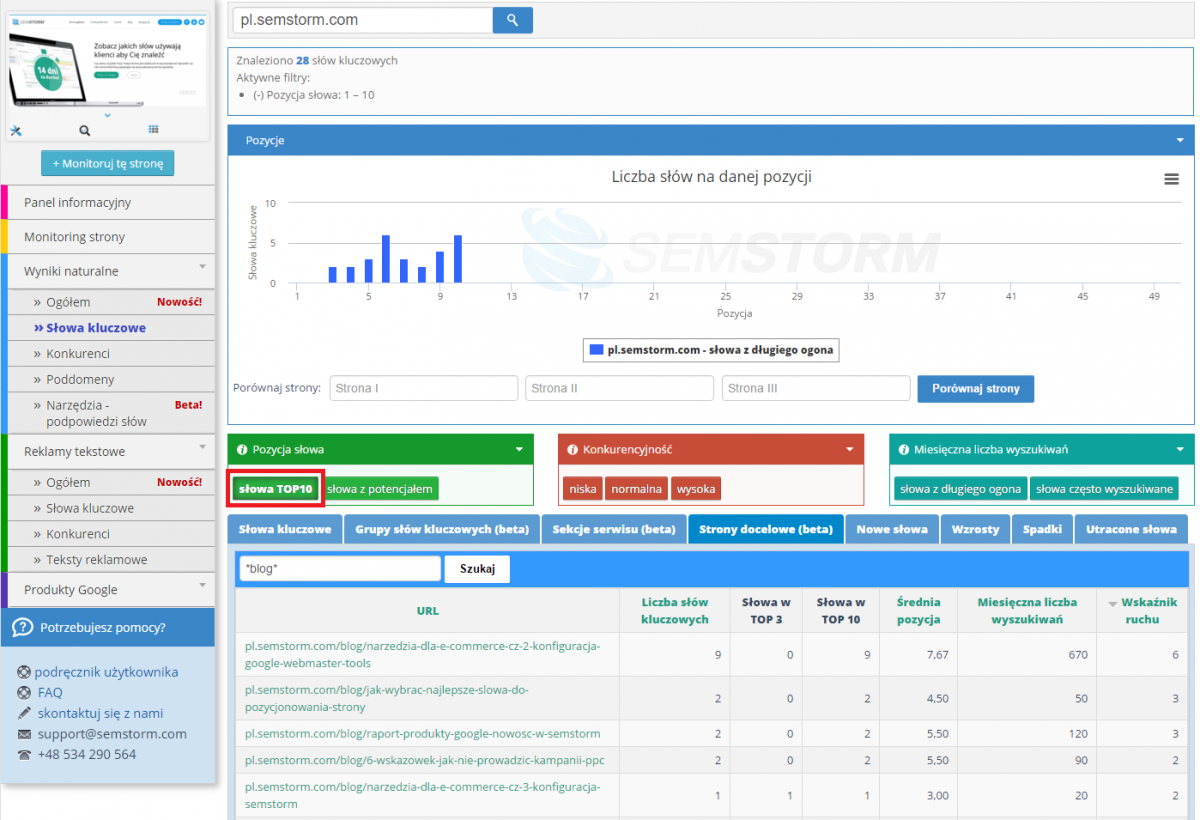Click the Strona II comparison field

pyautogui.click(x=619, y=388)
